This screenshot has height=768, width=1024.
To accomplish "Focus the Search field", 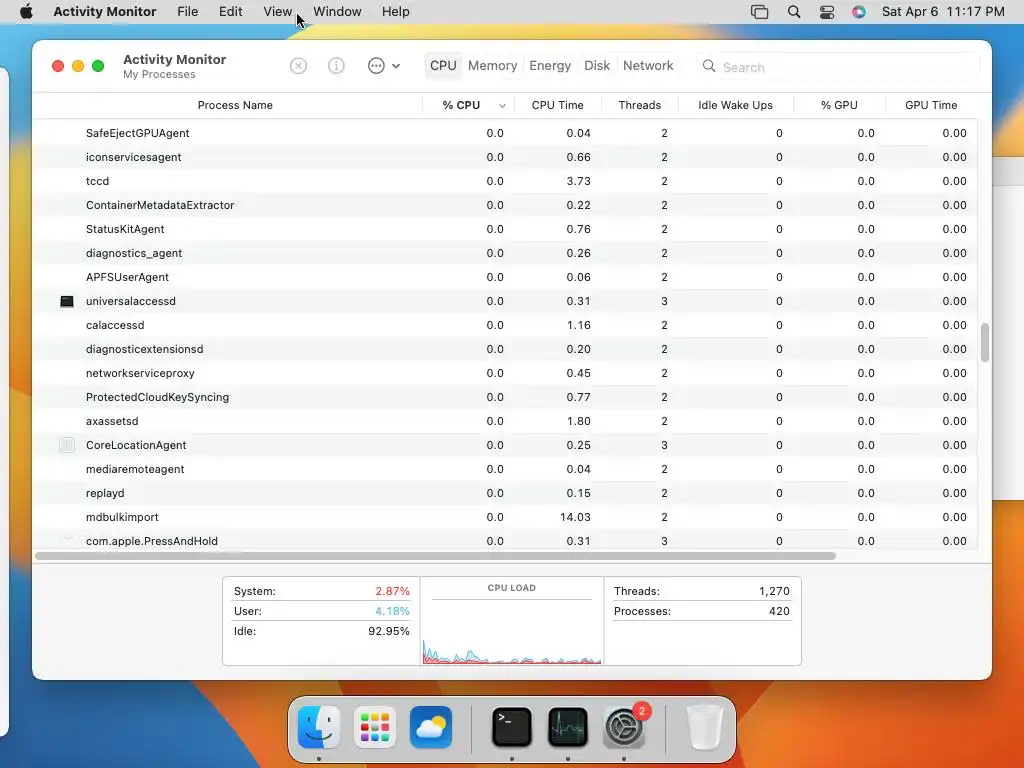I will click(x=839, y=67).
